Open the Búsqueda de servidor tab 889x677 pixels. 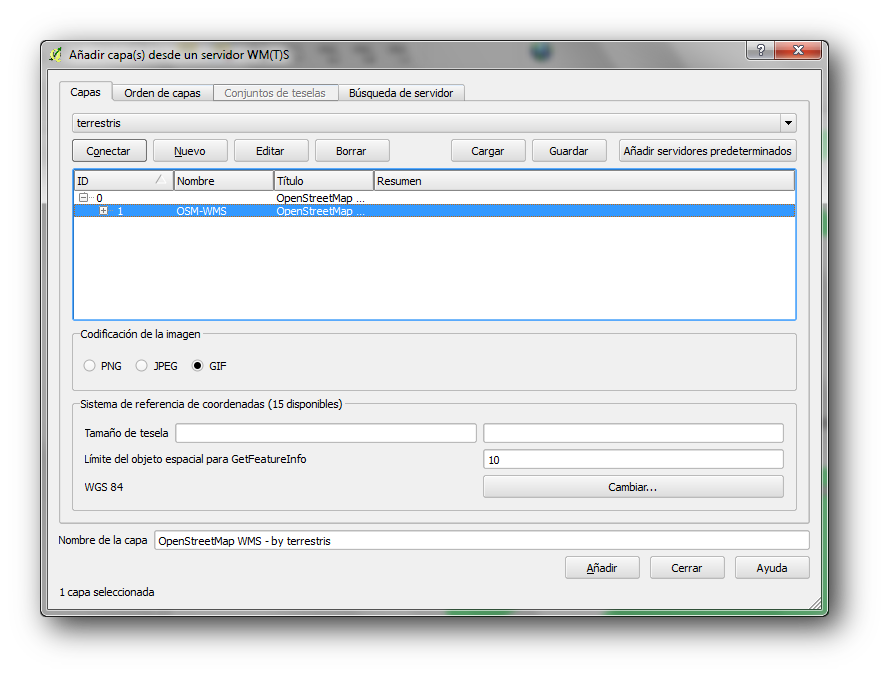[x=401, y=93]
